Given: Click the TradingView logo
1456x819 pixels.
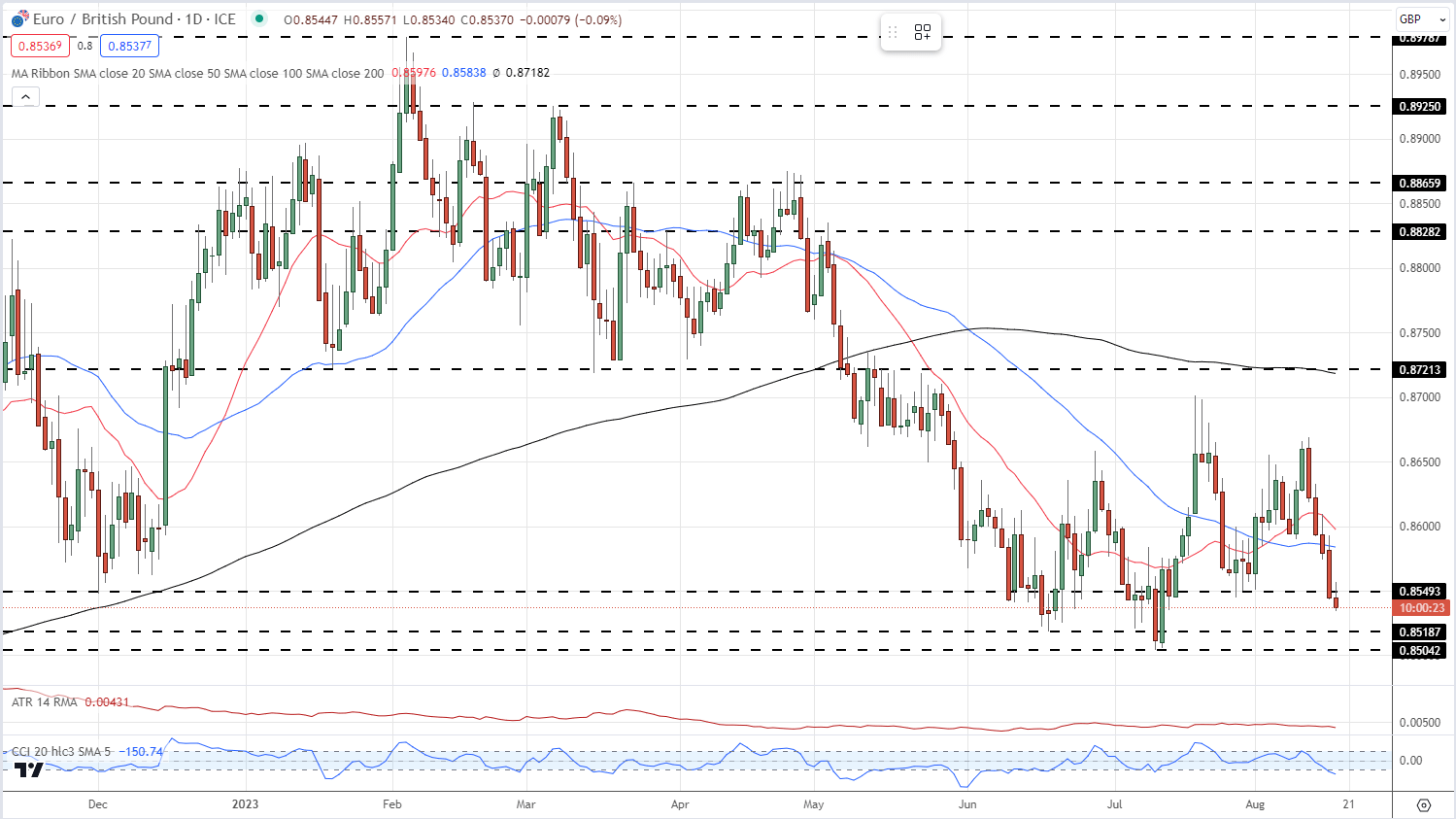Looking at the screenshot, I should [x=29, y=768].
